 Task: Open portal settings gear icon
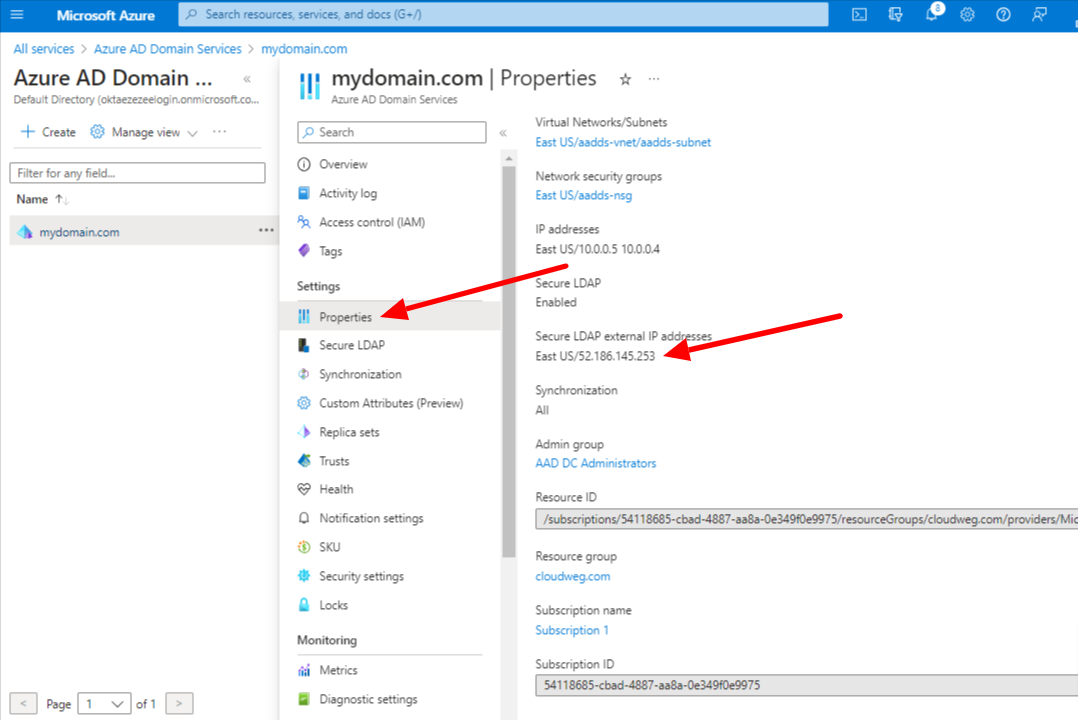tap(967, 14)
